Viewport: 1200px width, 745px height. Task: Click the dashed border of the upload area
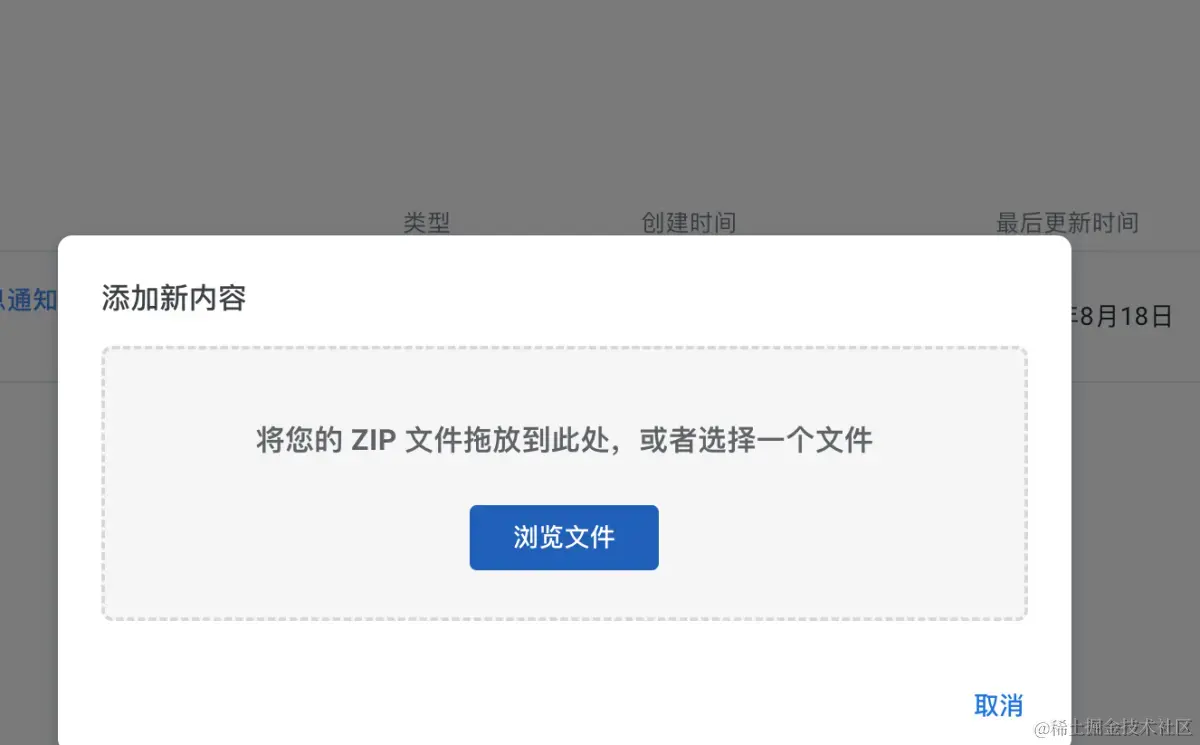564,348
